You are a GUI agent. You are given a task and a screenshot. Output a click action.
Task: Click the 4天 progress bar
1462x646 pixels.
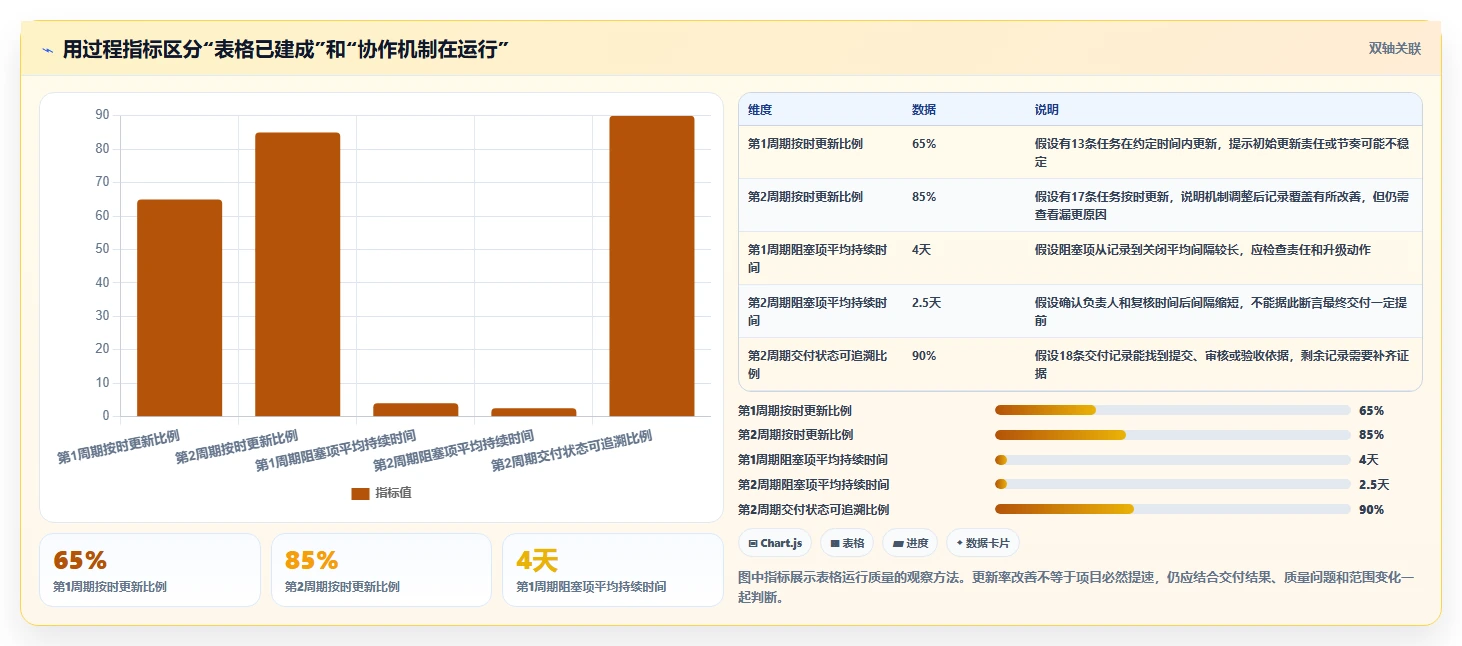click(x=1172, y=460)
